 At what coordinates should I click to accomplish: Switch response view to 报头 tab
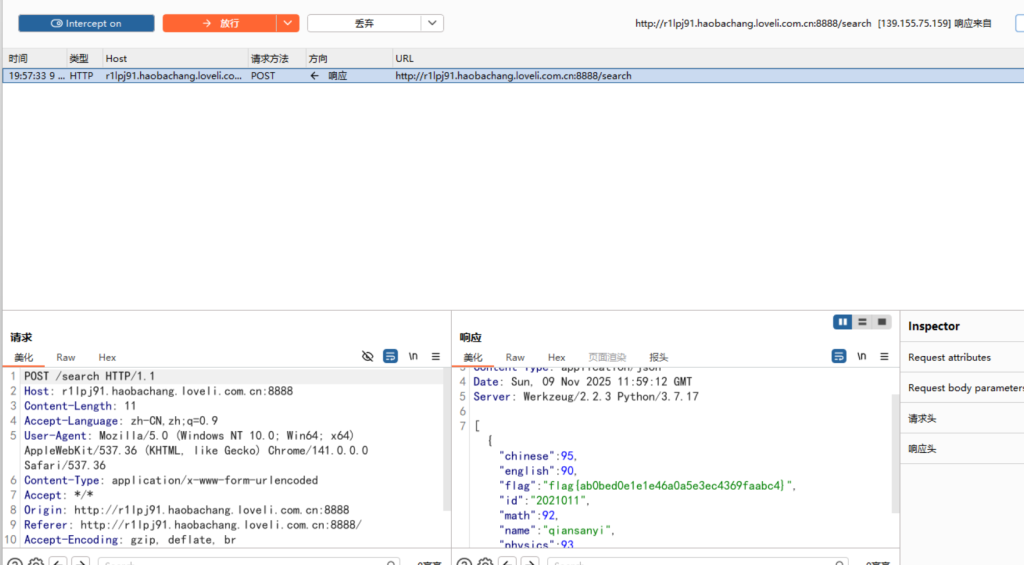coord(658,357)
